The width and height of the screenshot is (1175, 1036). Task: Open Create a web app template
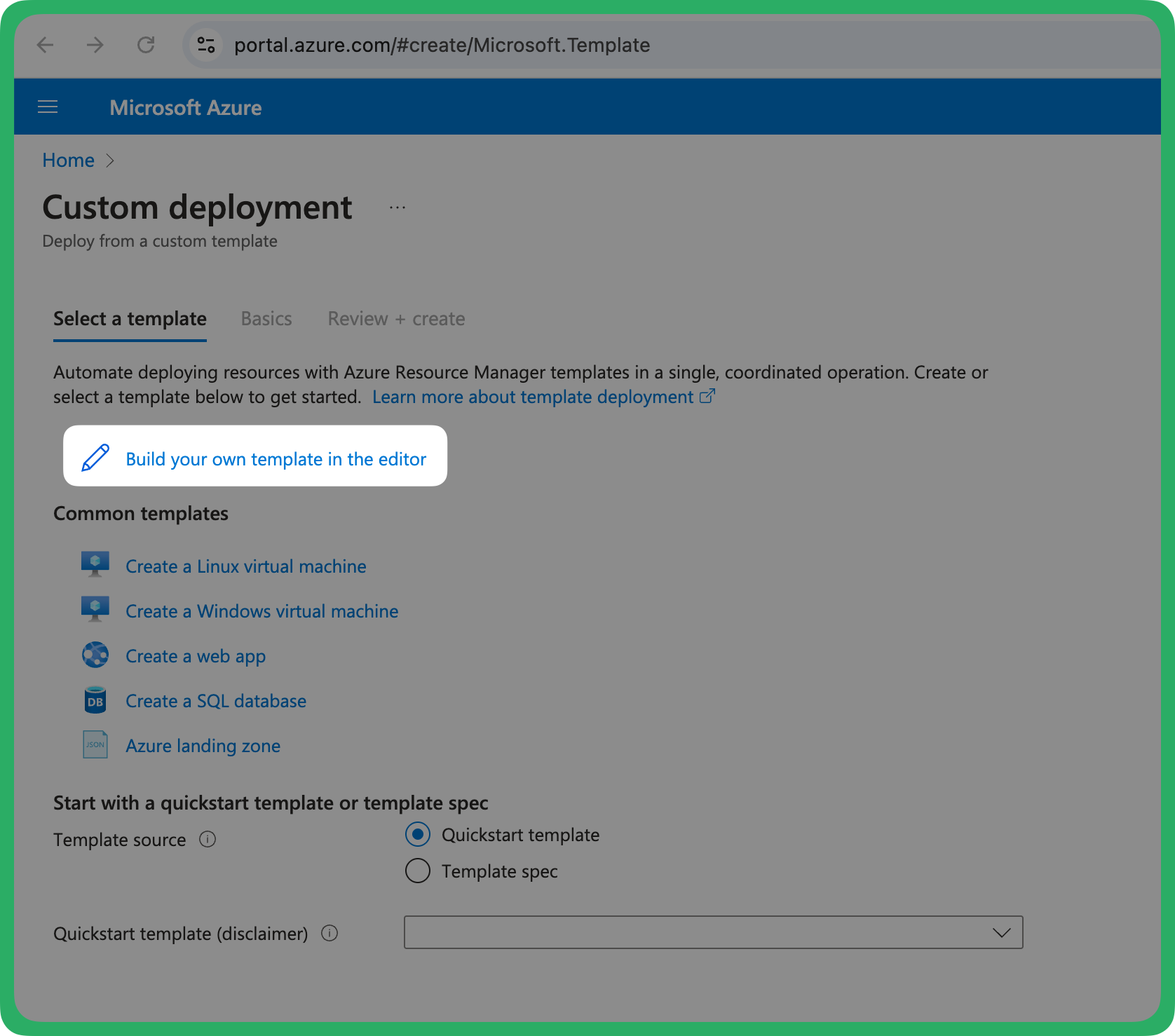(x=196, y=656)
